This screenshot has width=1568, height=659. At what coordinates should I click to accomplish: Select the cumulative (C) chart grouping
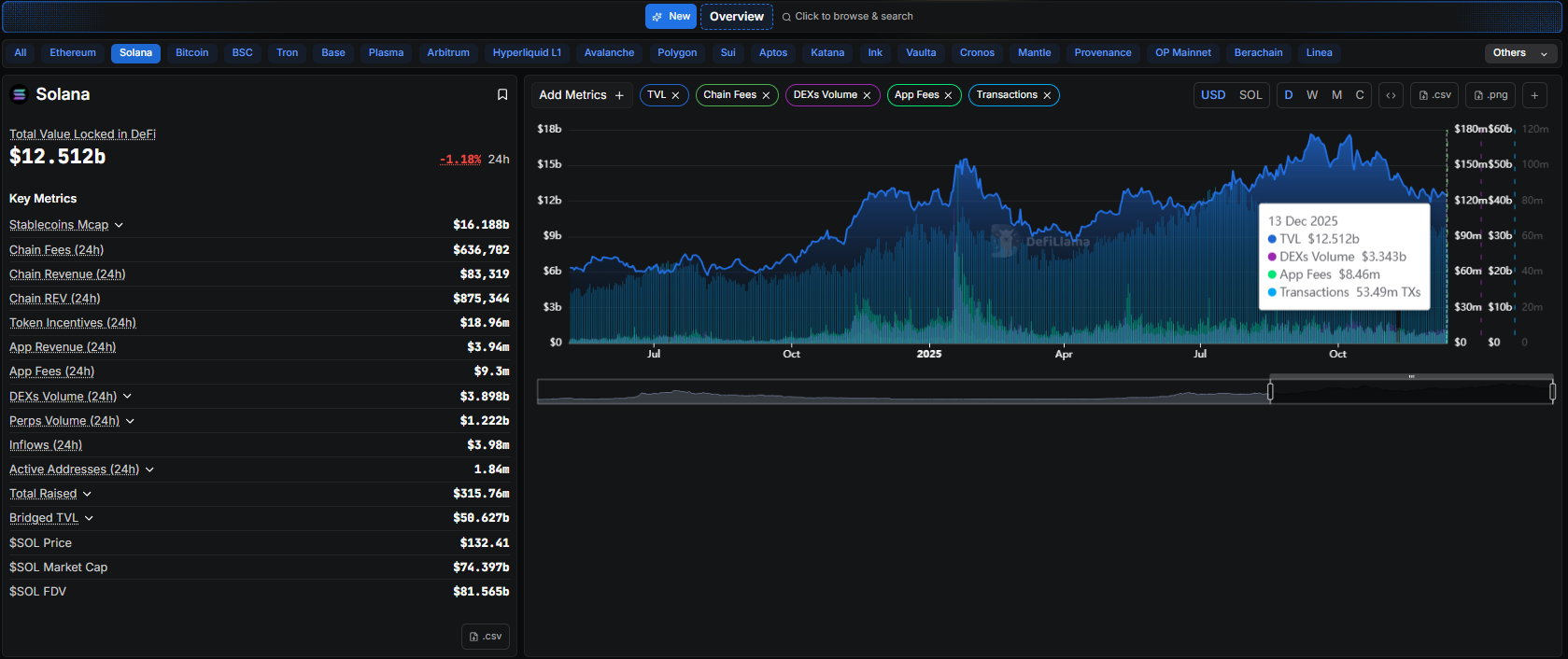pyautogui.click(x=1360, y=95)
